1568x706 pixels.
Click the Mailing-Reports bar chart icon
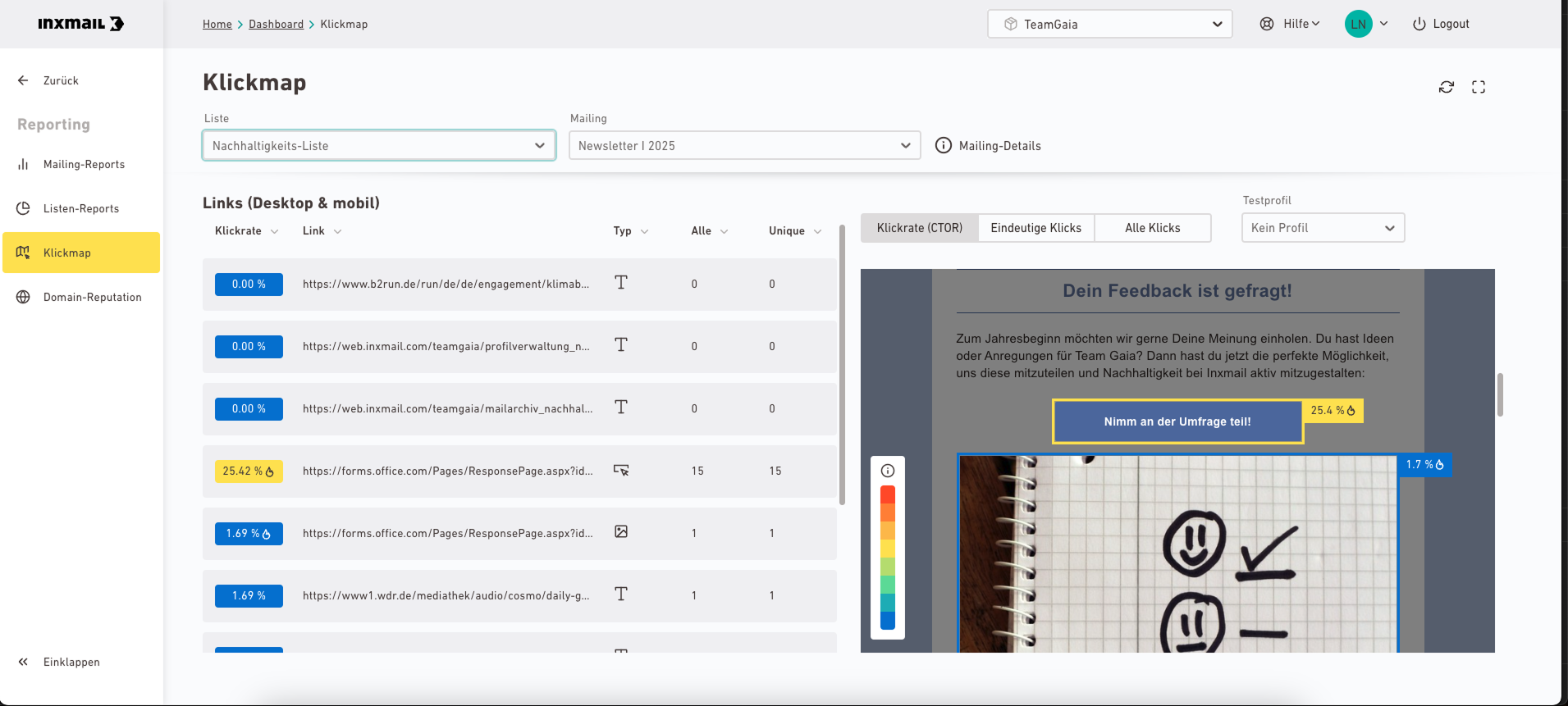(x=23, y=164)
